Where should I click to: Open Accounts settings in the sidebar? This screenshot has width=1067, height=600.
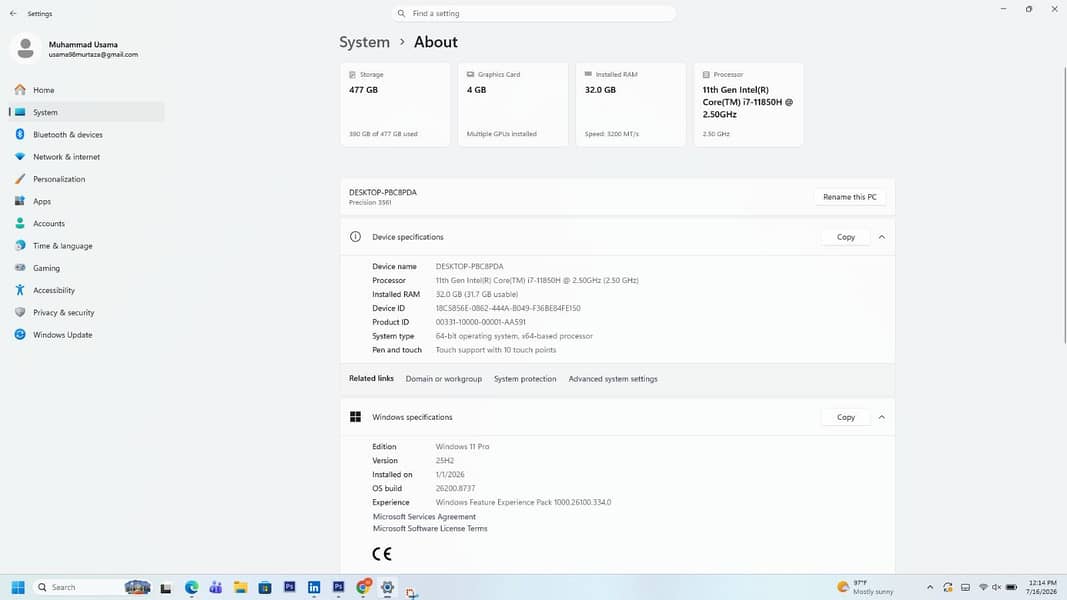(86, 223)
